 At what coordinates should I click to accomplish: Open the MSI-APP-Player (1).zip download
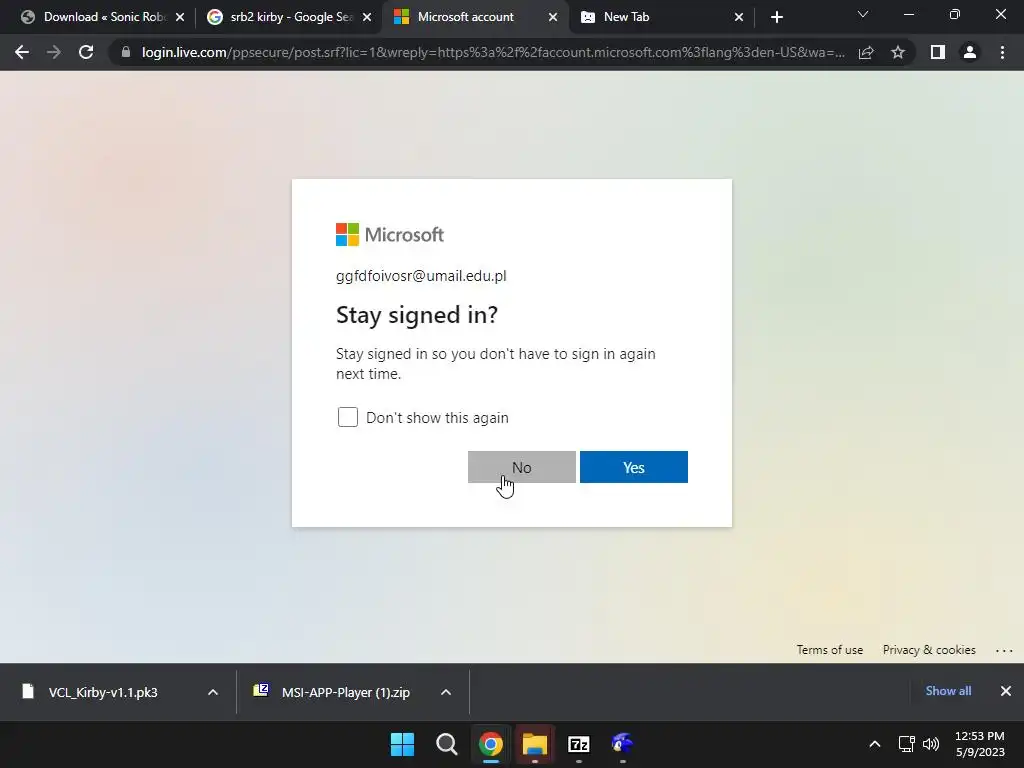(345, 692)
